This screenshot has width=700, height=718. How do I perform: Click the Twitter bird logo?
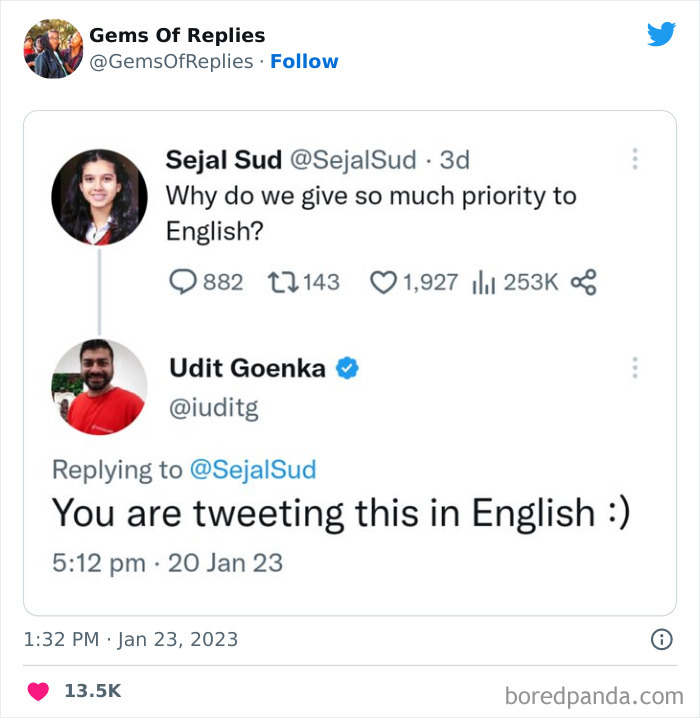(x=661, y=35)
